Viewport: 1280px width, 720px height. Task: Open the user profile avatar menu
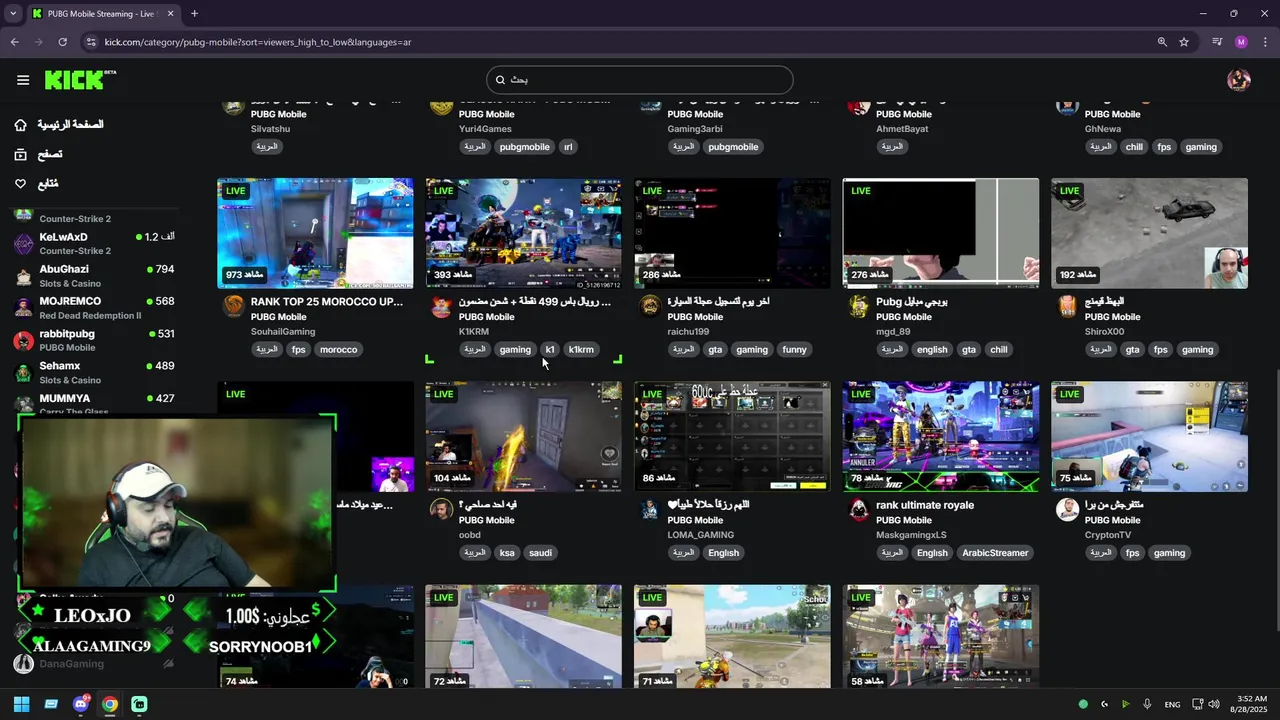pyautogui.click(x=1239, y=80)
